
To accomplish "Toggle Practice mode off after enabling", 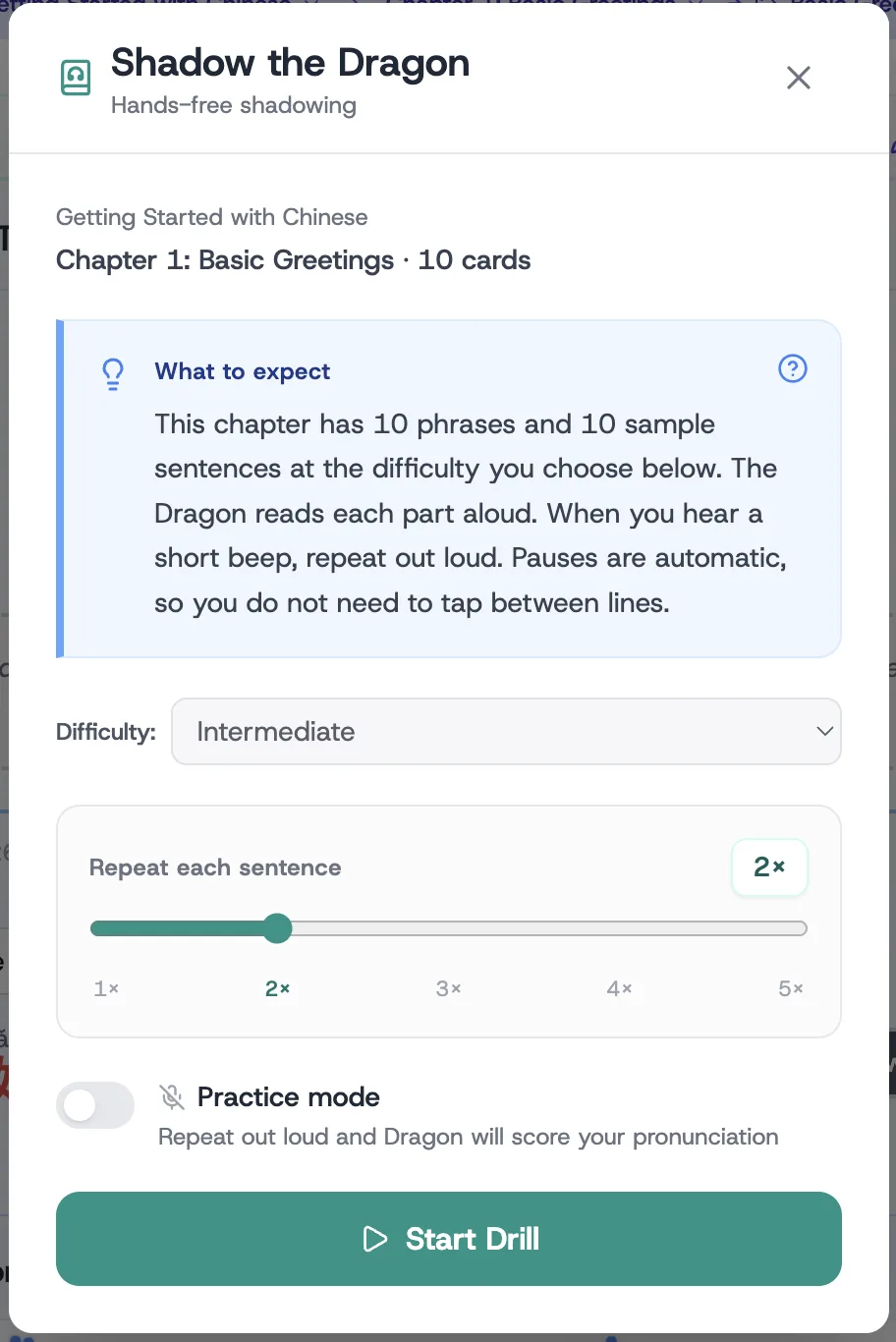I will click(x=95, y=1105).
